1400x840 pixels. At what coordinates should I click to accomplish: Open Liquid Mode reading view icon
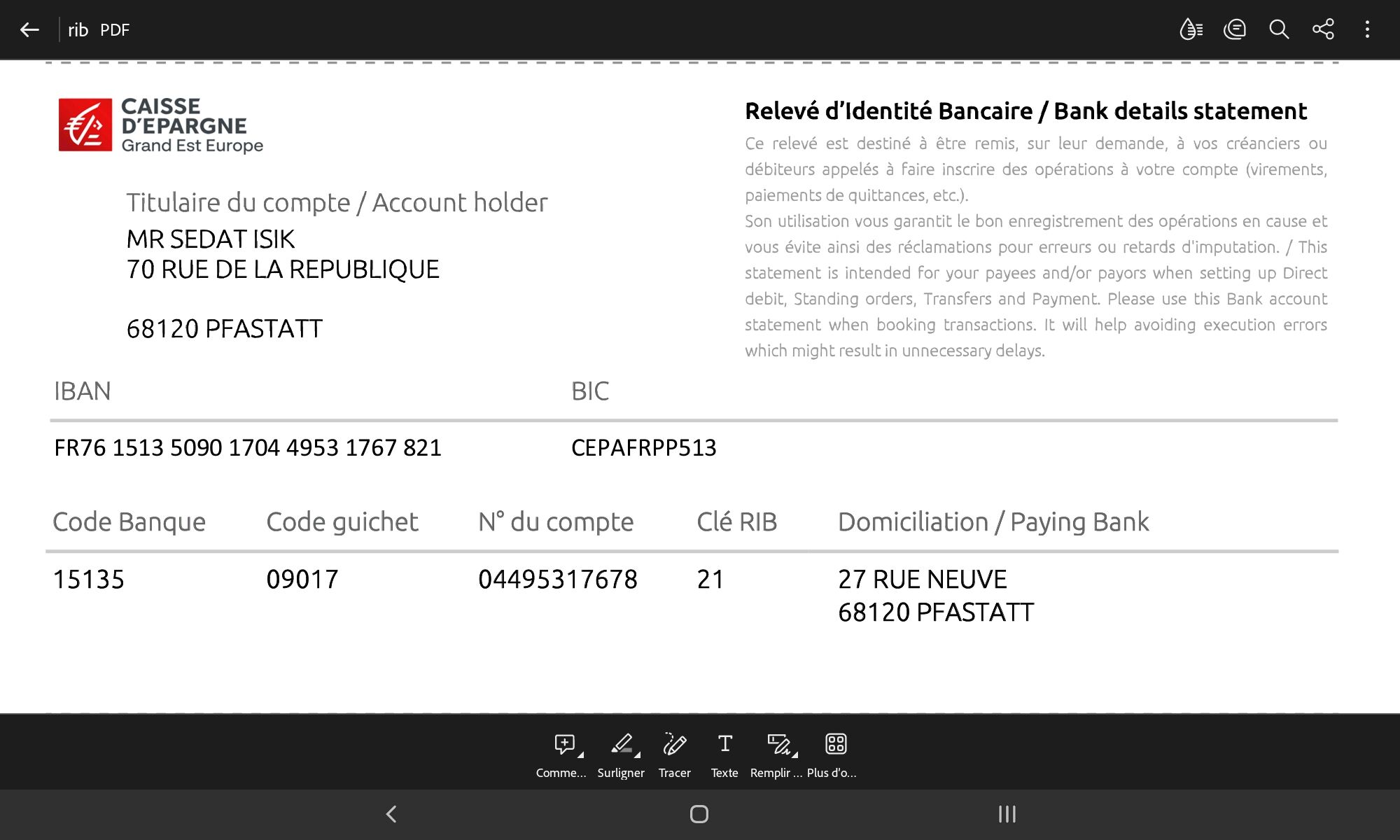coord(1191,29)
